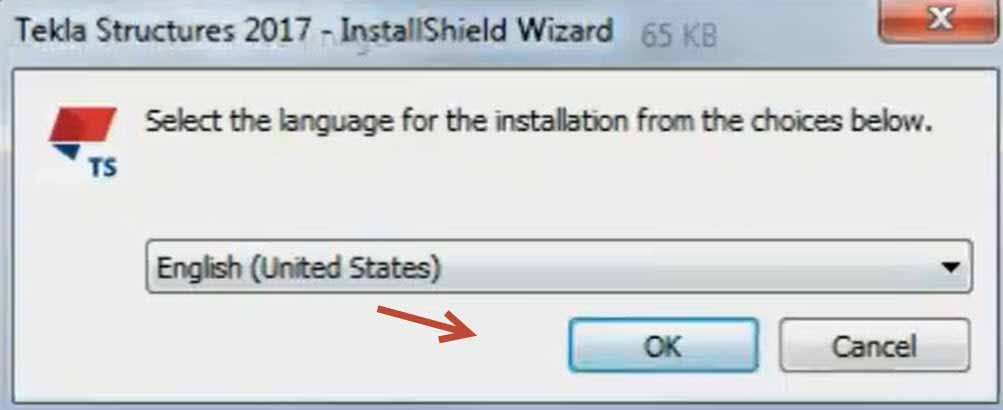This screenshot has height=410, width=1003.
Task: Select the English (United States) language text
Action: (x=299, y=267)
